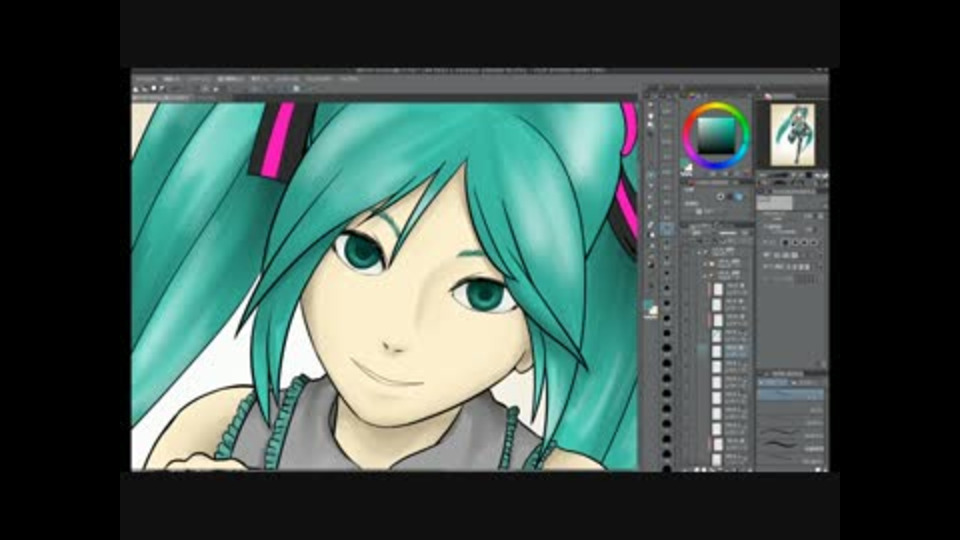Choose the first (darkest) anti-aliasing circle option
This screenshot has width=960, height=540.
[x=785, y=243]
